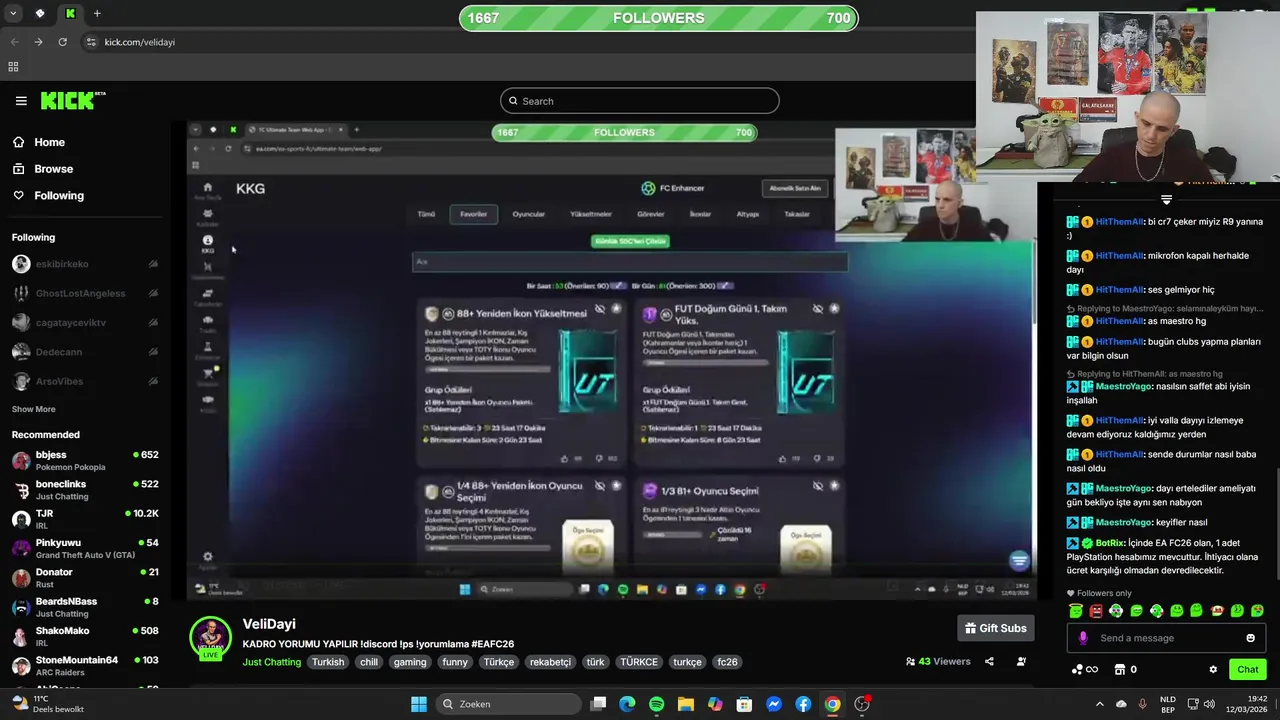The height and width of the screenshot is (720, 1280).
Task: Insert the red angry emote
Action: point(1096,610)
